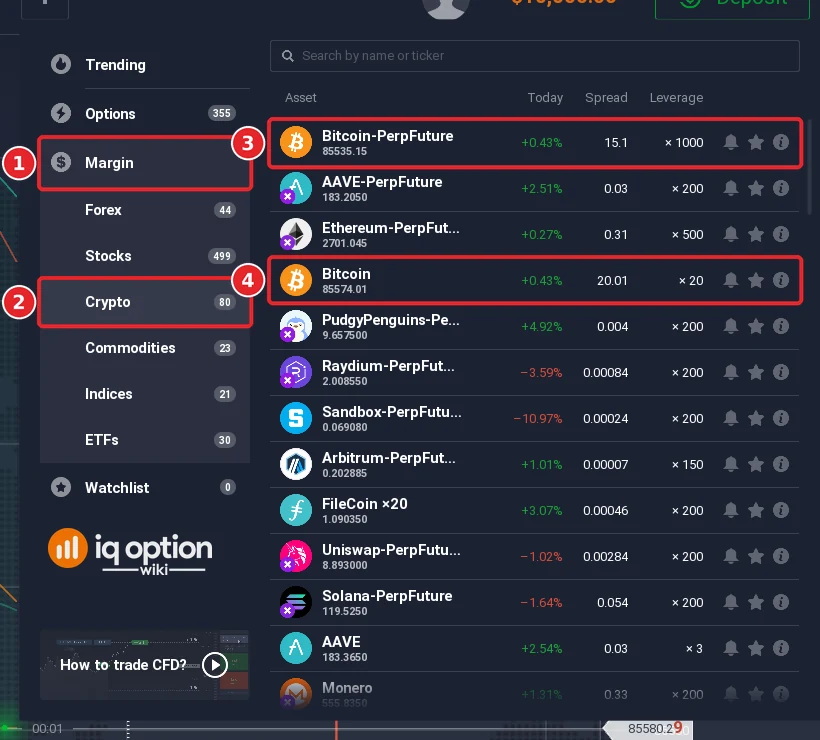Star Raydium-PerpFut as favorite
The image size is (820, 740).
click(756, 372)
